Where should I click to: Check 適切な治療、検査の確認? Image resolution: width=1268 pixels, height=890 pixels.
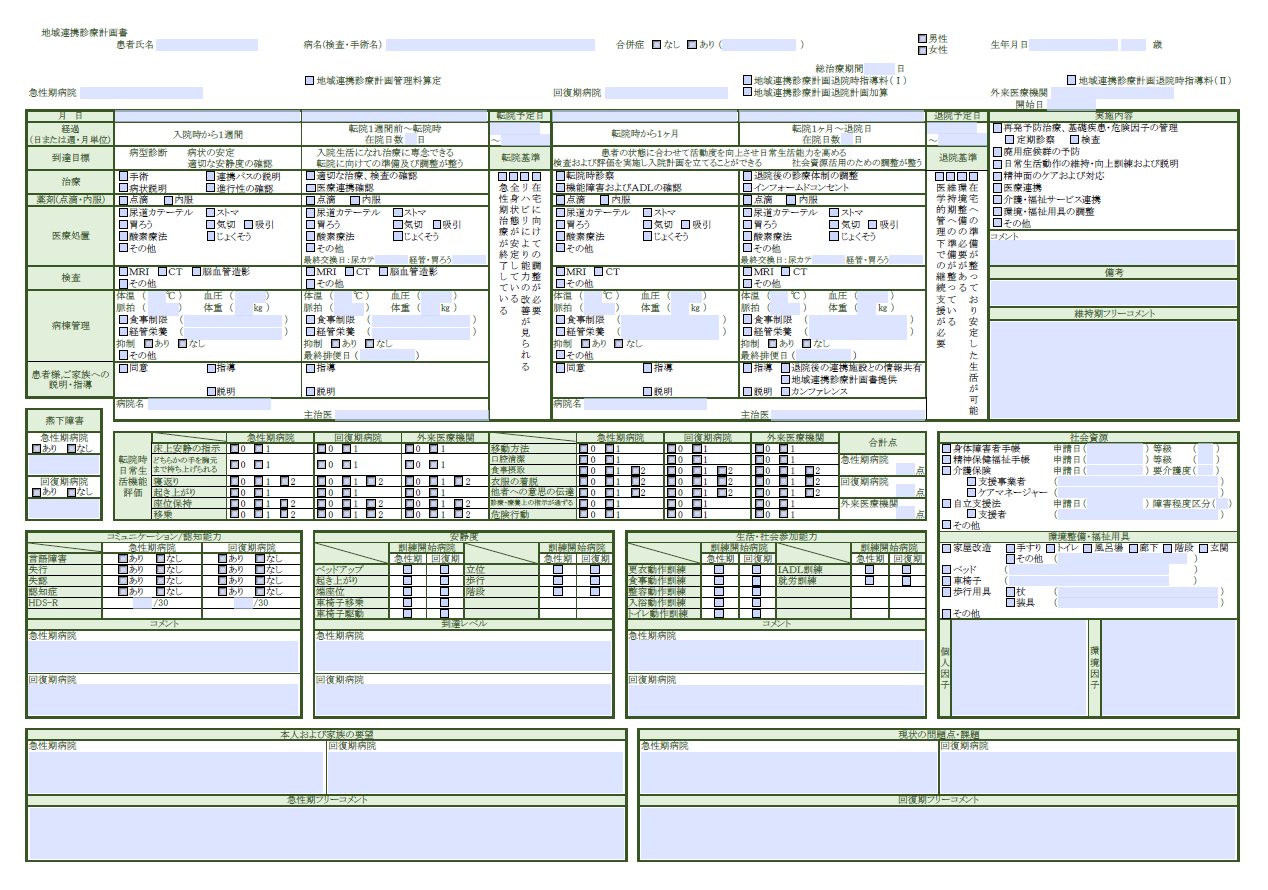point(309,176)
